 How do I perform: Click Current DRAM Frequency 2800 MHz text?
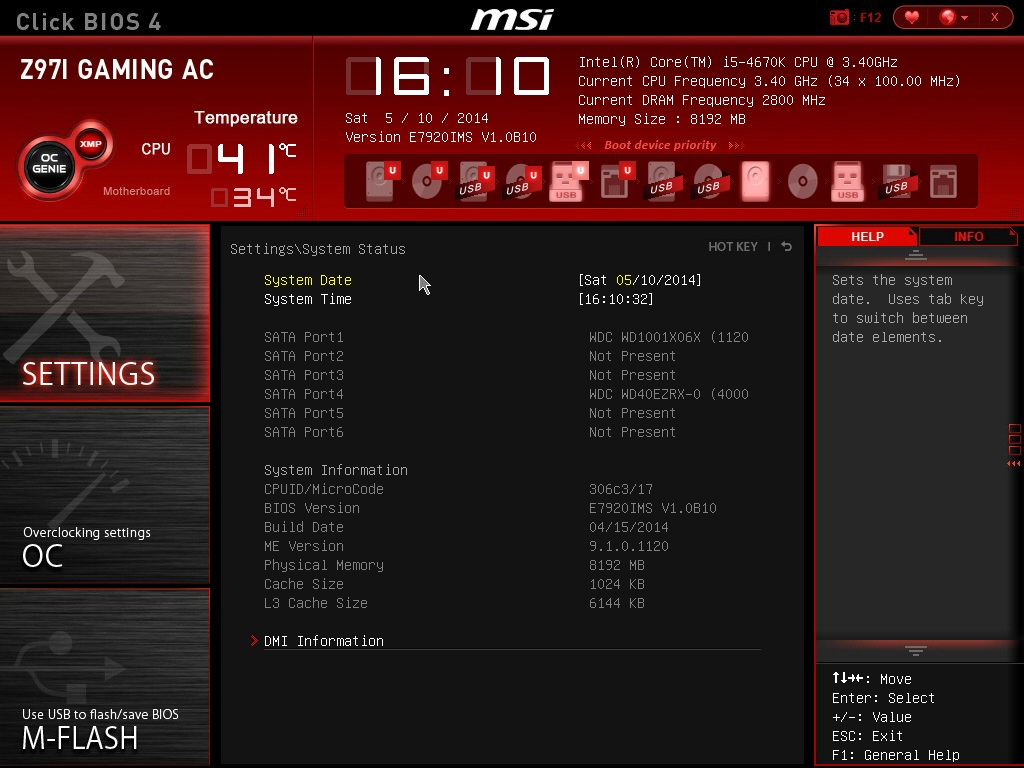701,100
